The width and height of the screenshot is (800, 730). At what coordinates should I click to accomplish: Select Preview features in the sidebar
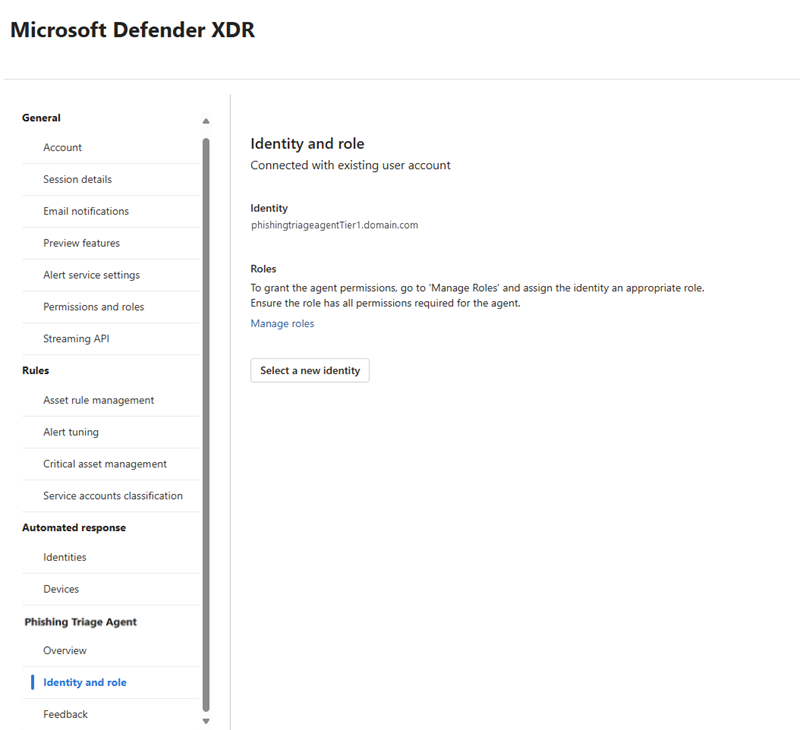81,243
